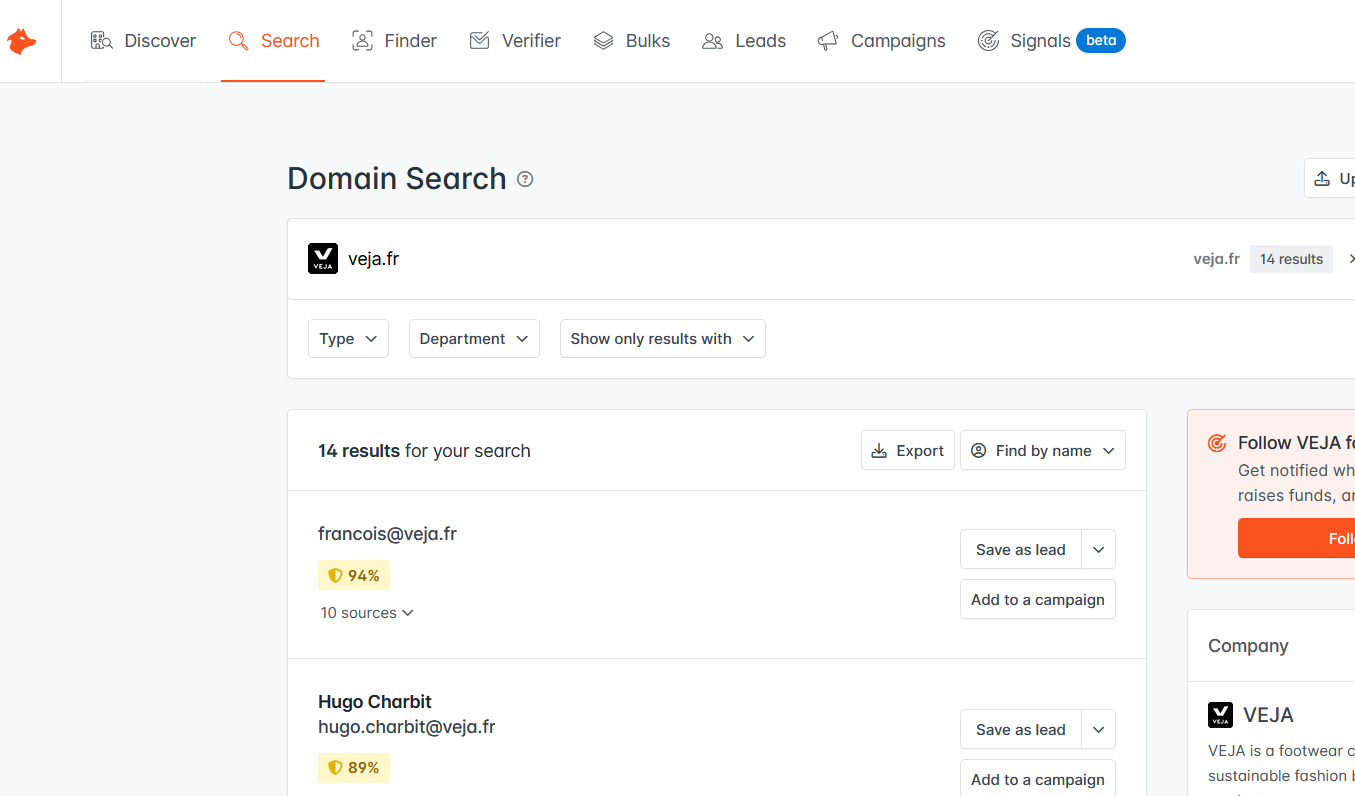The height and width of the screenshot is (796, 1355).
Task: Add Hugo Charbit to a campaign
Action: tap(1038, 779)
